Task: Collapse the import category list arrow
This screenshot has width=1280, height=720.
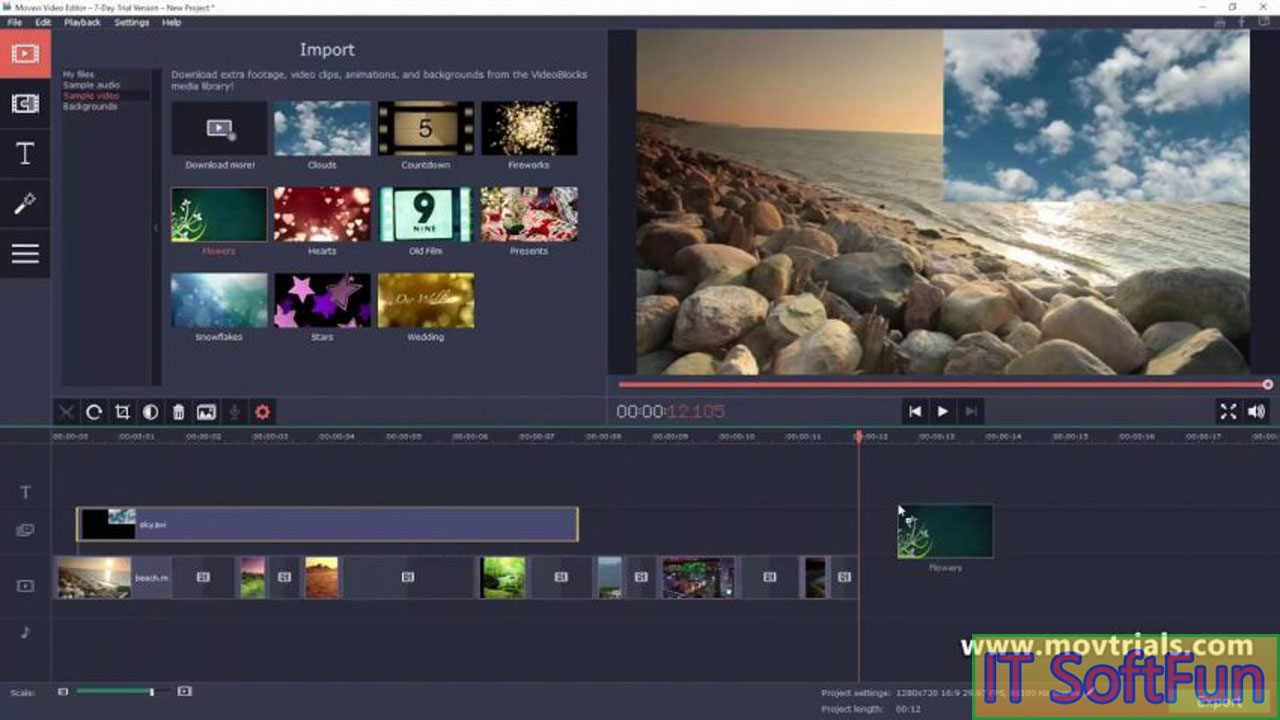Action: [x=156, y=228]
